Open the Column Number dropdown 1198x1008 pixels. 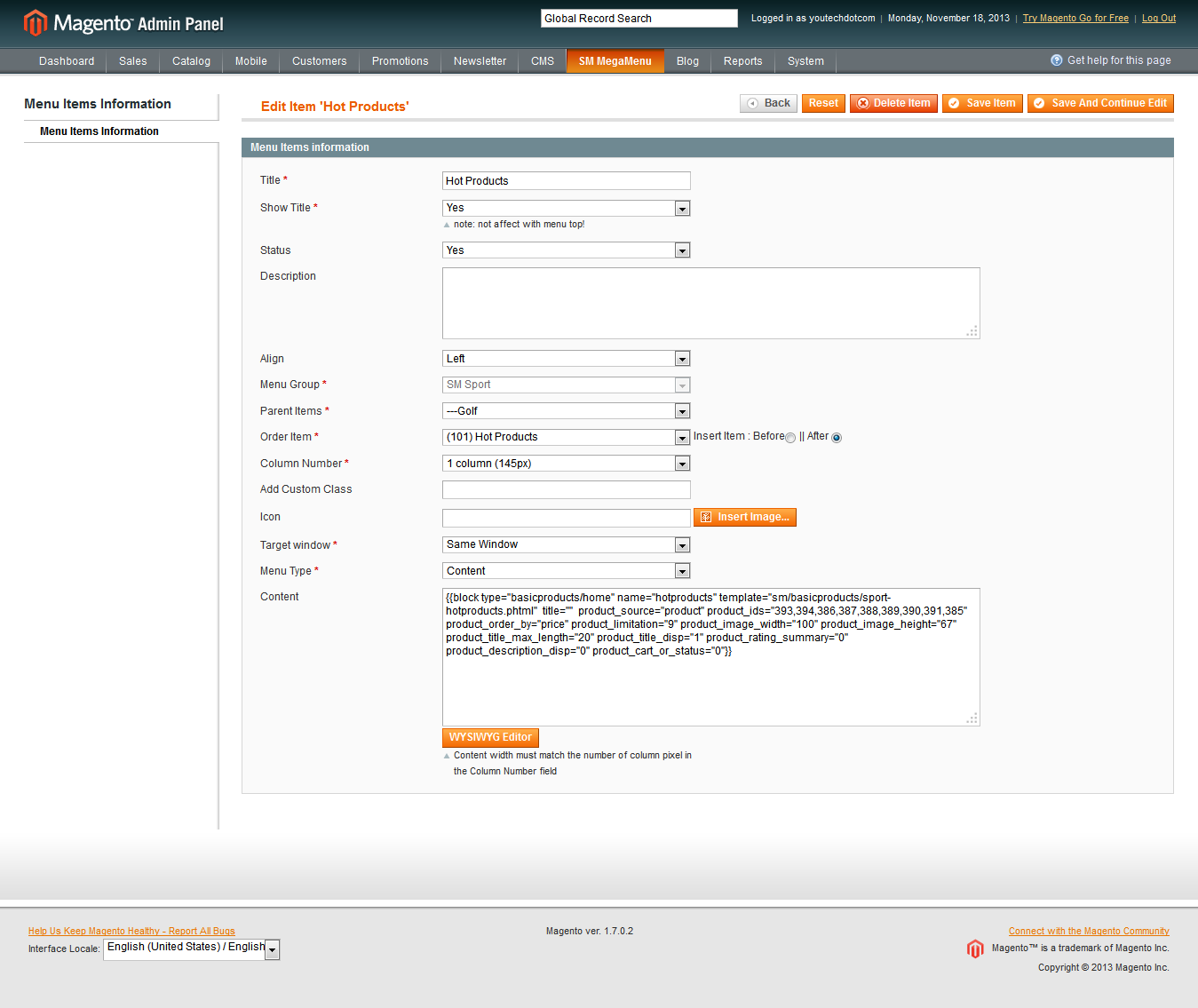pos(567,464)
